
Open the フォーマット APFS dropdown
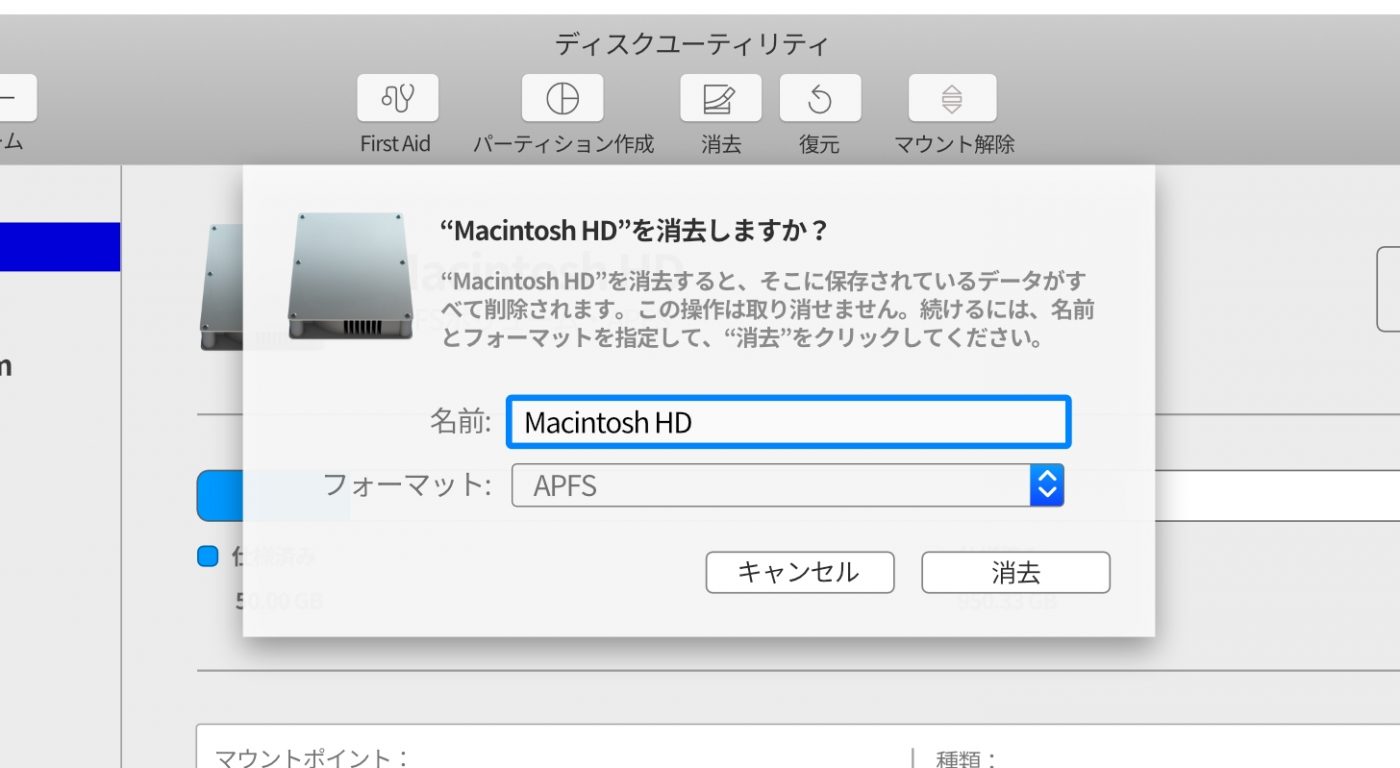[787, 485]
